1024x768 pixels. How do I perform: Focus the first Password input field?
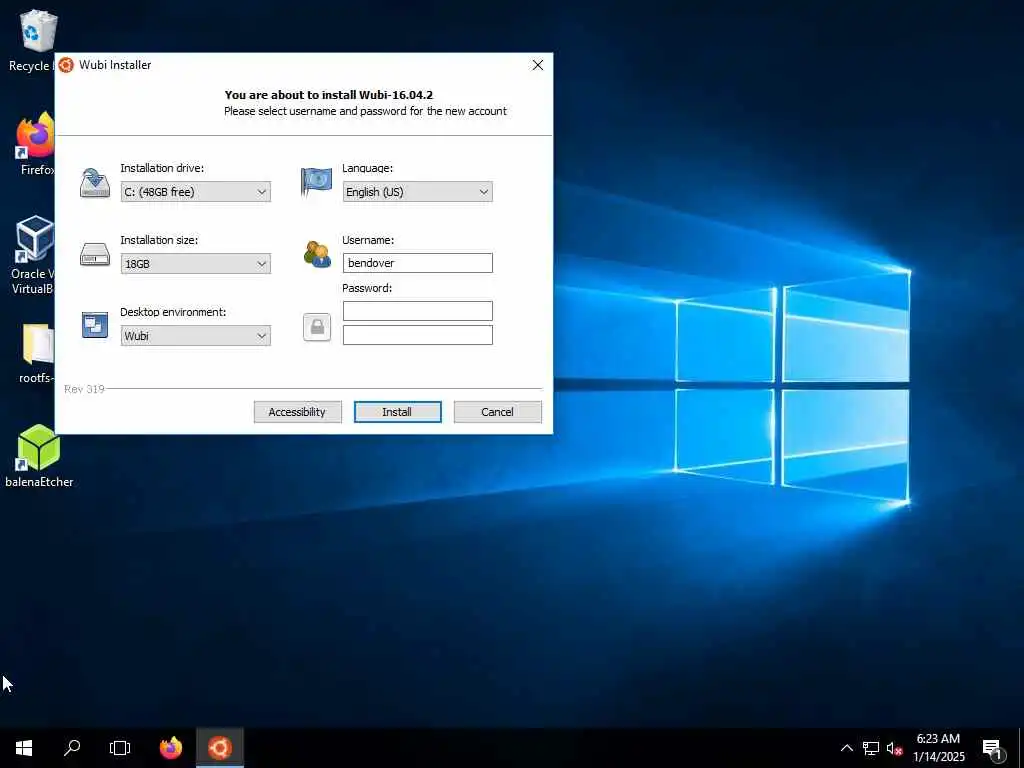[x=417, y=311]
